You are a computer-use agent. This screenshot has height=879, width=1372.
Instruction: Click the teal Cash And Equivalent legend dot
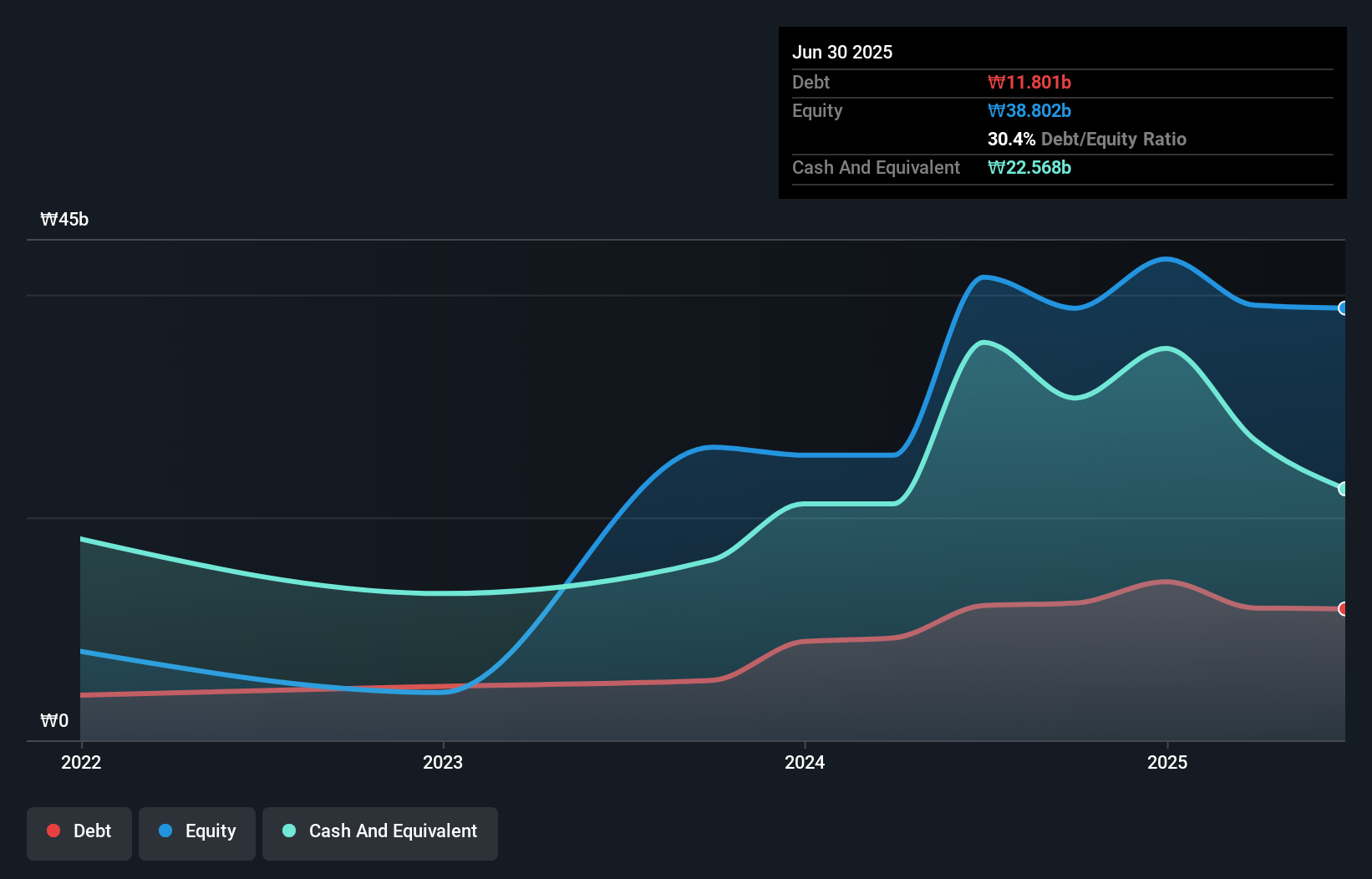(288, 831)
